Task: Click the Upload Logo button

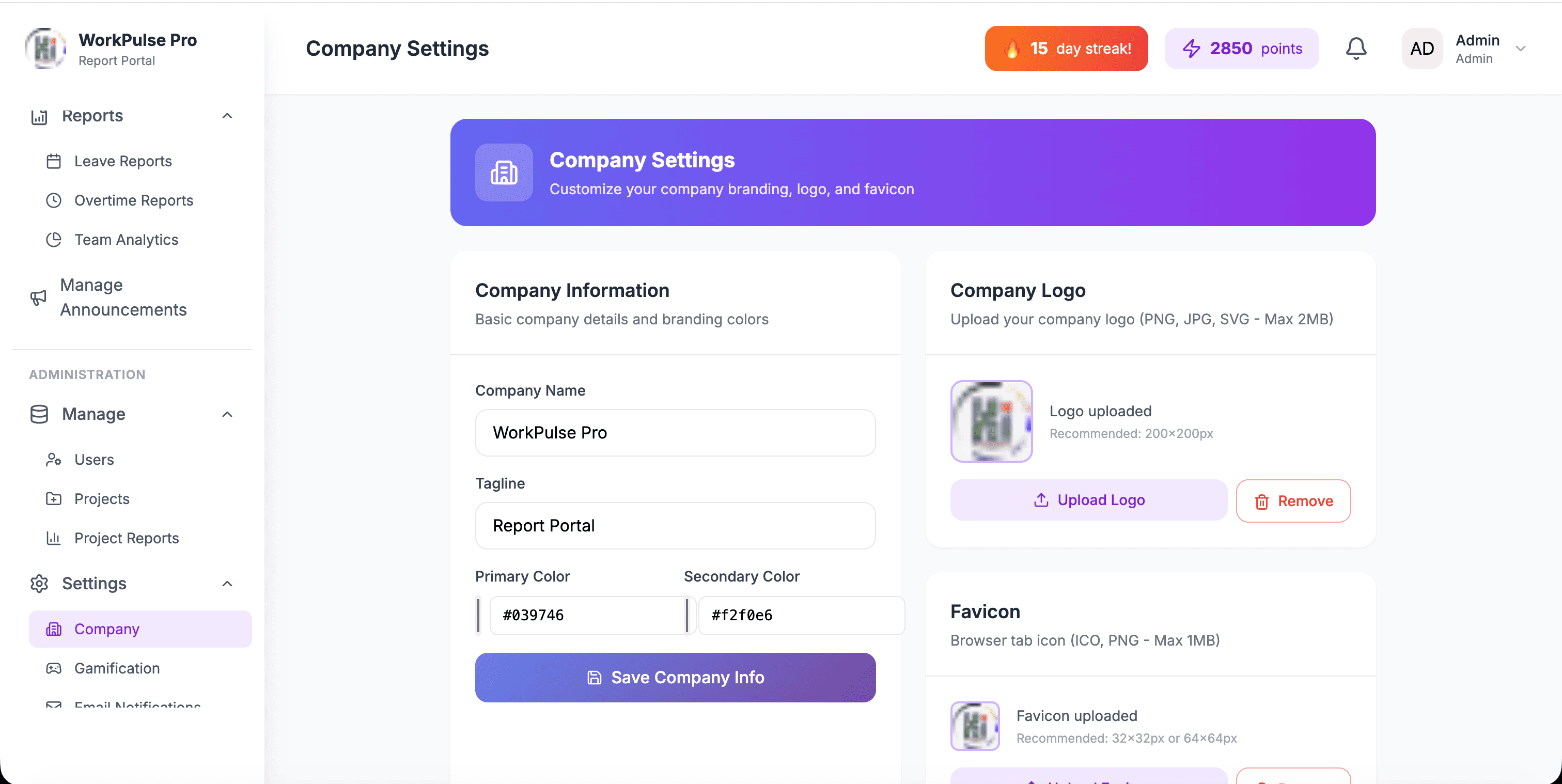Action: [1088, 500]
